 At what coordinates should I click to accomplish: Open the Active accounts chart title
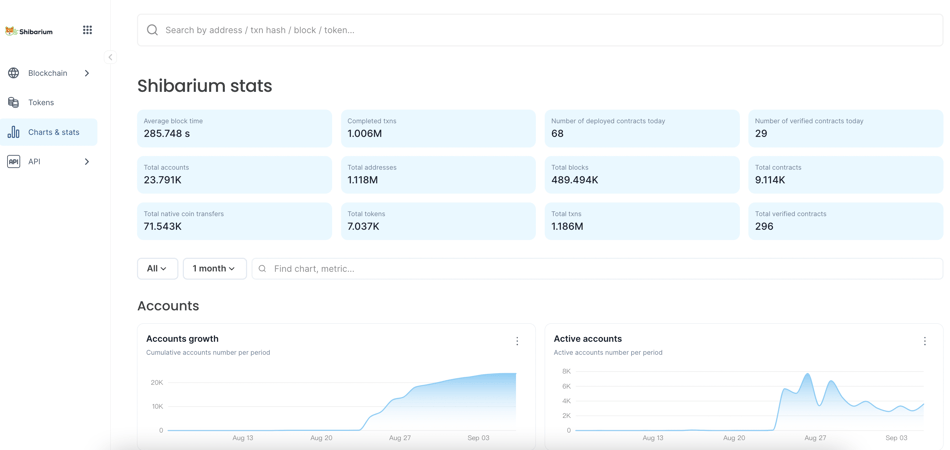tap(587, 339)
